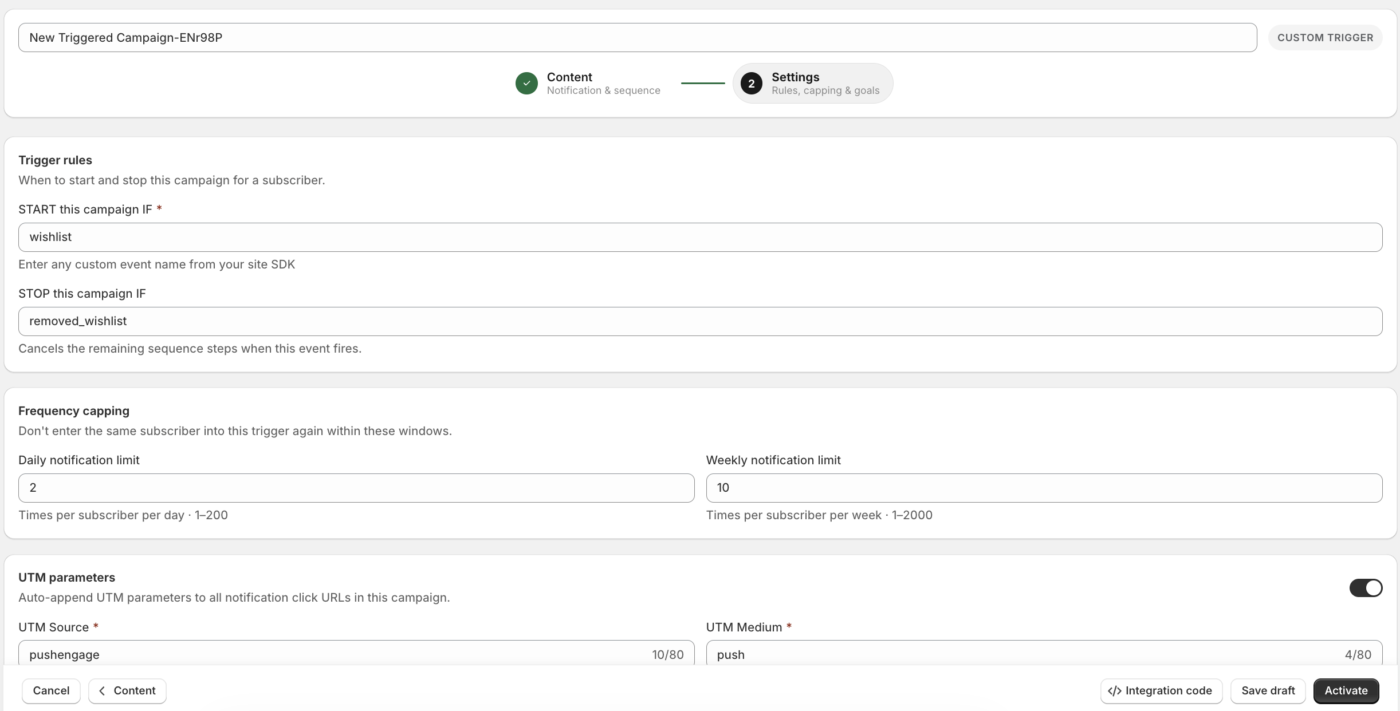The height and width of the screenshot is (711, 1400).
Task: Disable the UTM parameters toggle
Action: click(x=1366, y=588)
